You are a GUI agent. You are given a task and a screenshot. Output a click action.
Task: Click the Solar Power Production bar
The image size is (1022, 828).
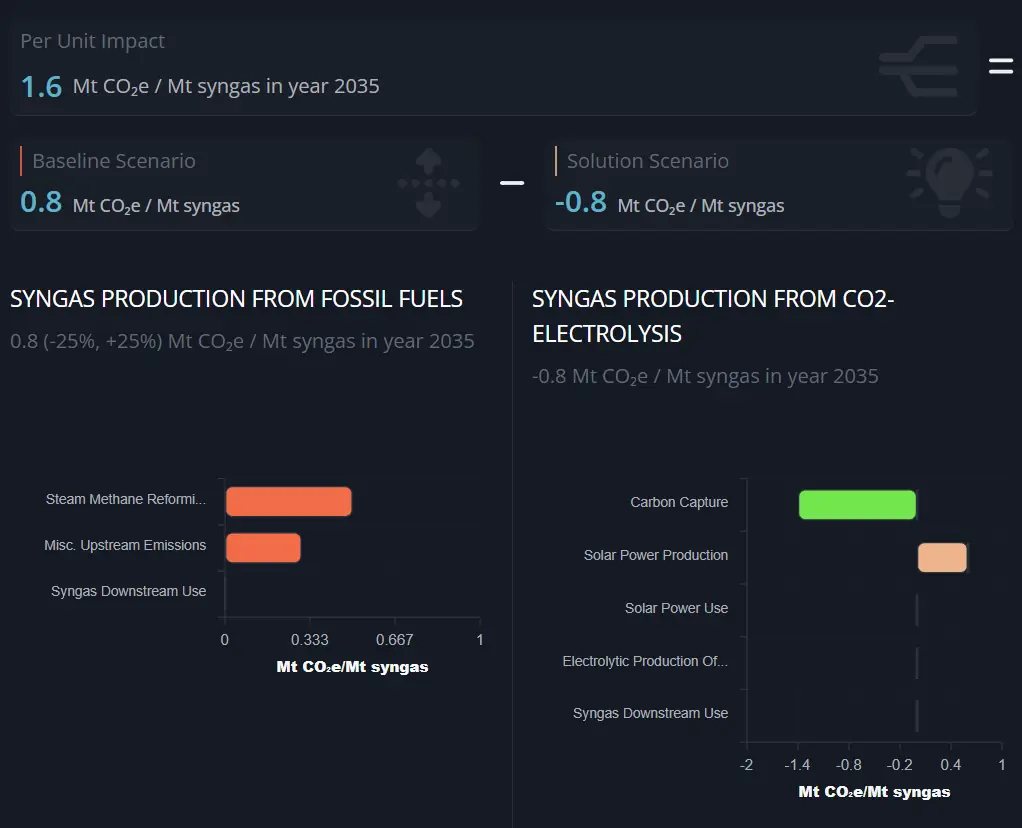click(x=942, y=557)
